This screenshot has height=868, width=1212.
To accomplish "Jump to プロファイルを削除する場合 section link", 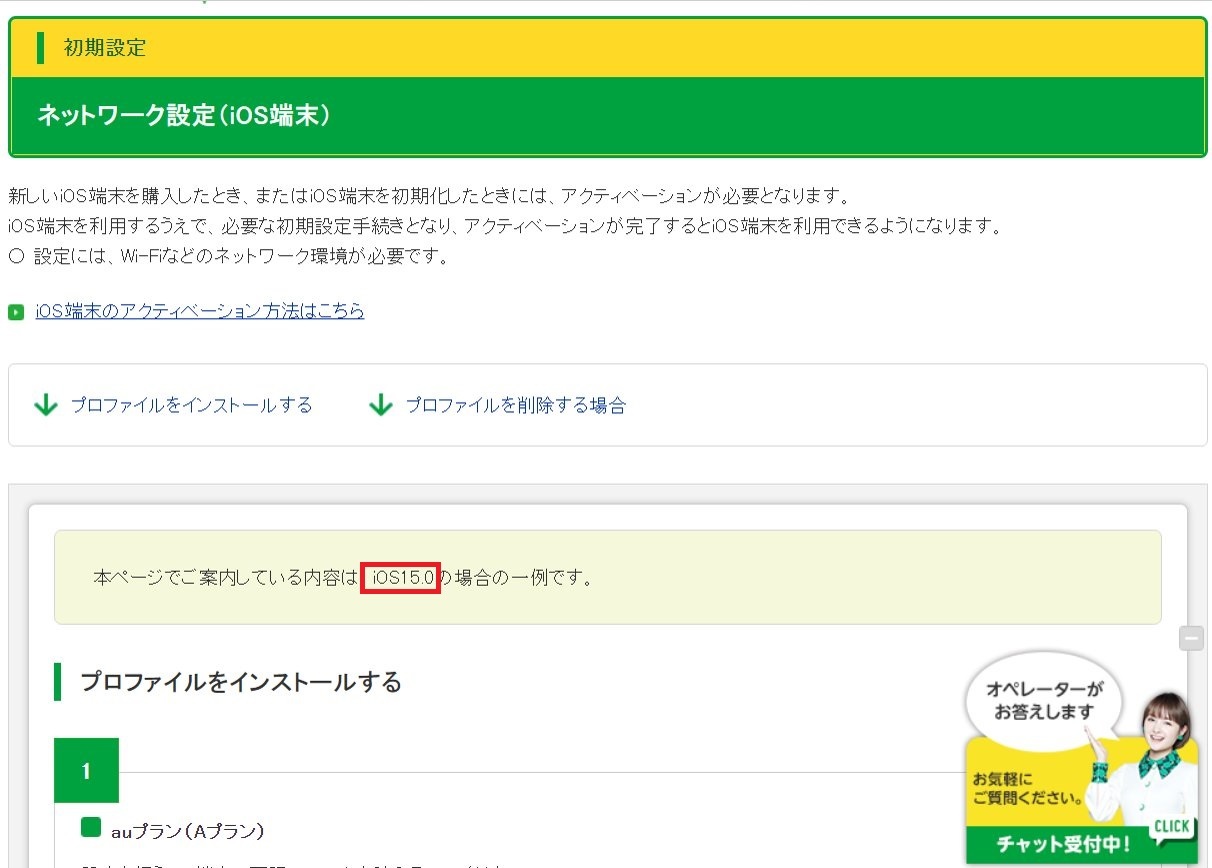I will (x=515, y=405).
